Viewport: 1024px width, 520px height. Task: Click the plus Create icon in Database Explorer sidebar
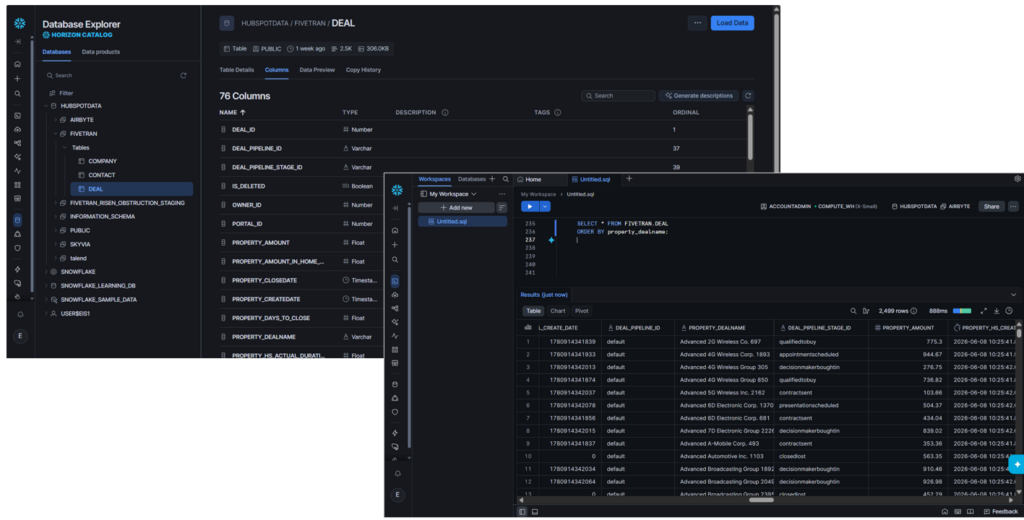(x=18, y=78)
